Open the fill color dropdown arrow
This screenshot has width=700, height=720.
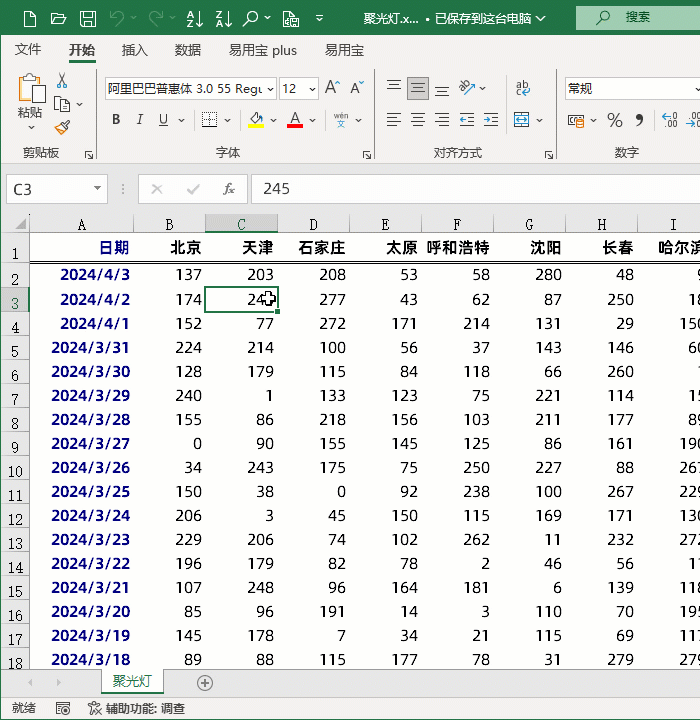coord(273,120)
